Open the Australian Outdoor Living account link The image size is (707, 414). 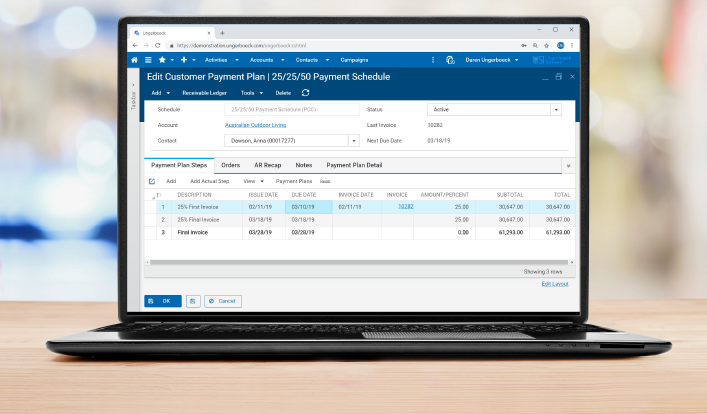pos(255,125)
